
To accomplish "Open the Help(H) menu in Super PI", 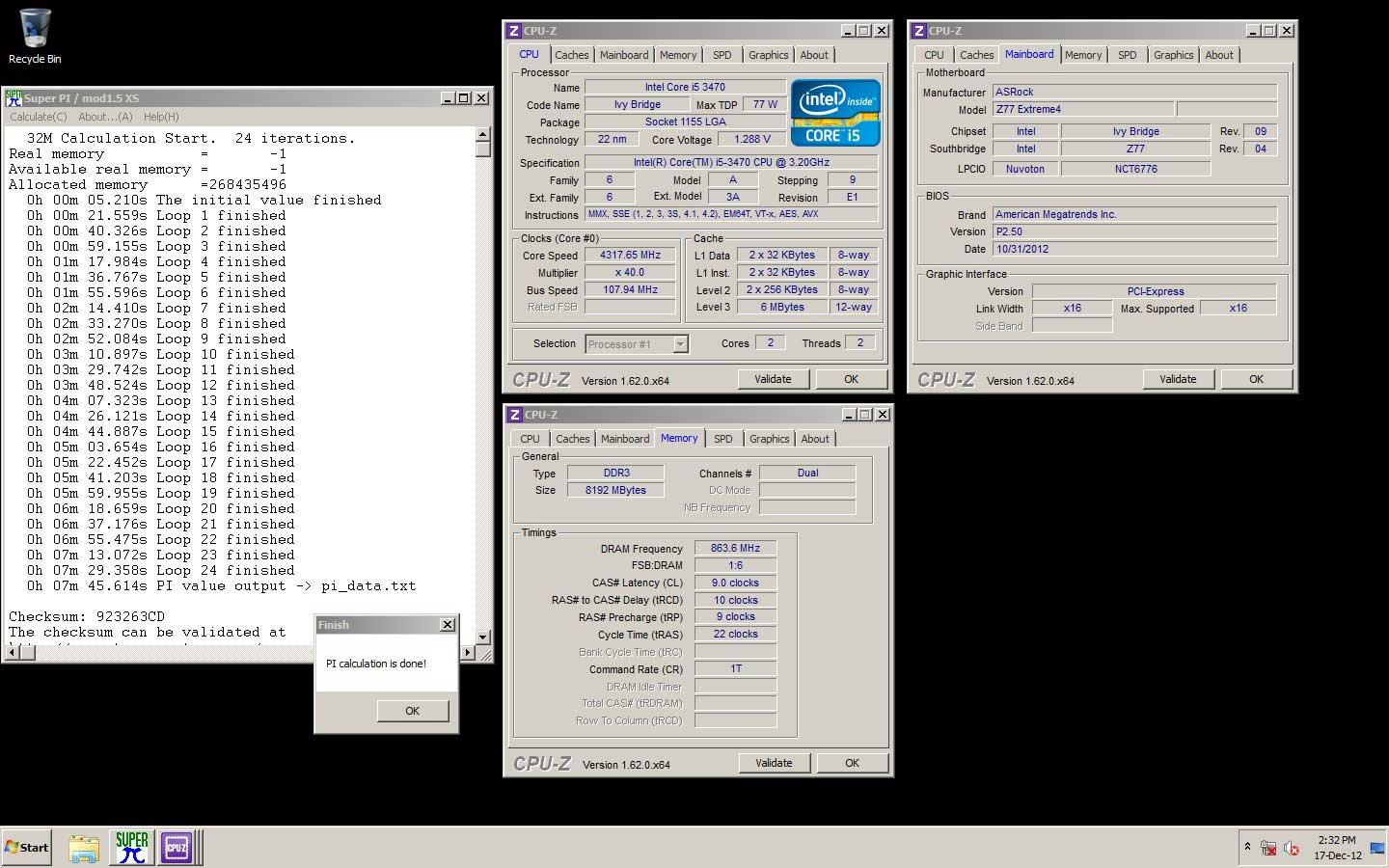I will [x=161, y=117].
